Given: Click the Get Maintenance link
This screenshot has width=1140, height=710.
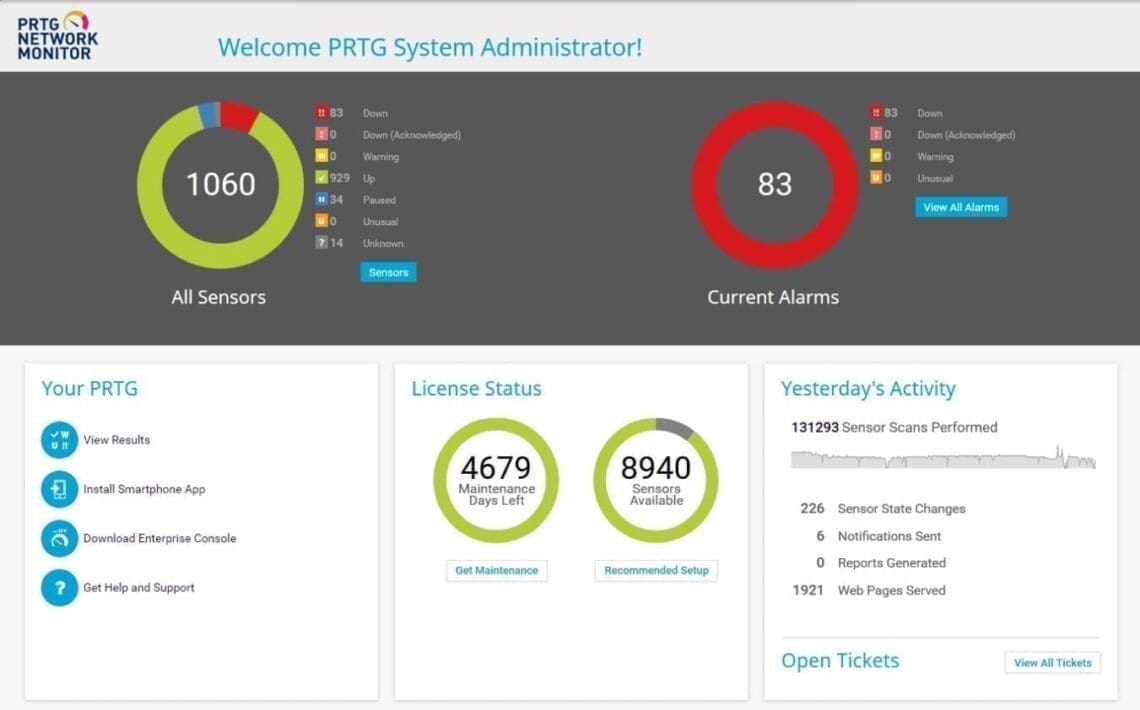Looking at the screenshot, I should coord(496,570).
